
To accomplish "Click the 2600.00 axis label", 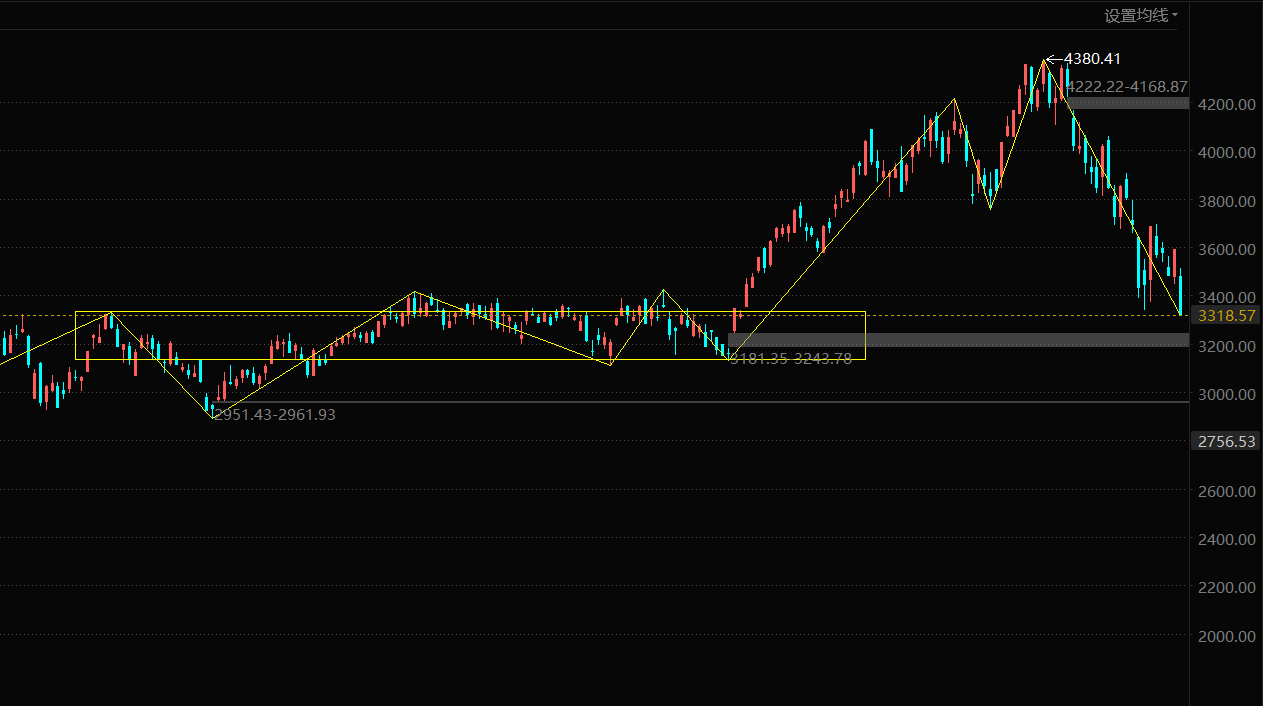I will [x=1227, y=491].
